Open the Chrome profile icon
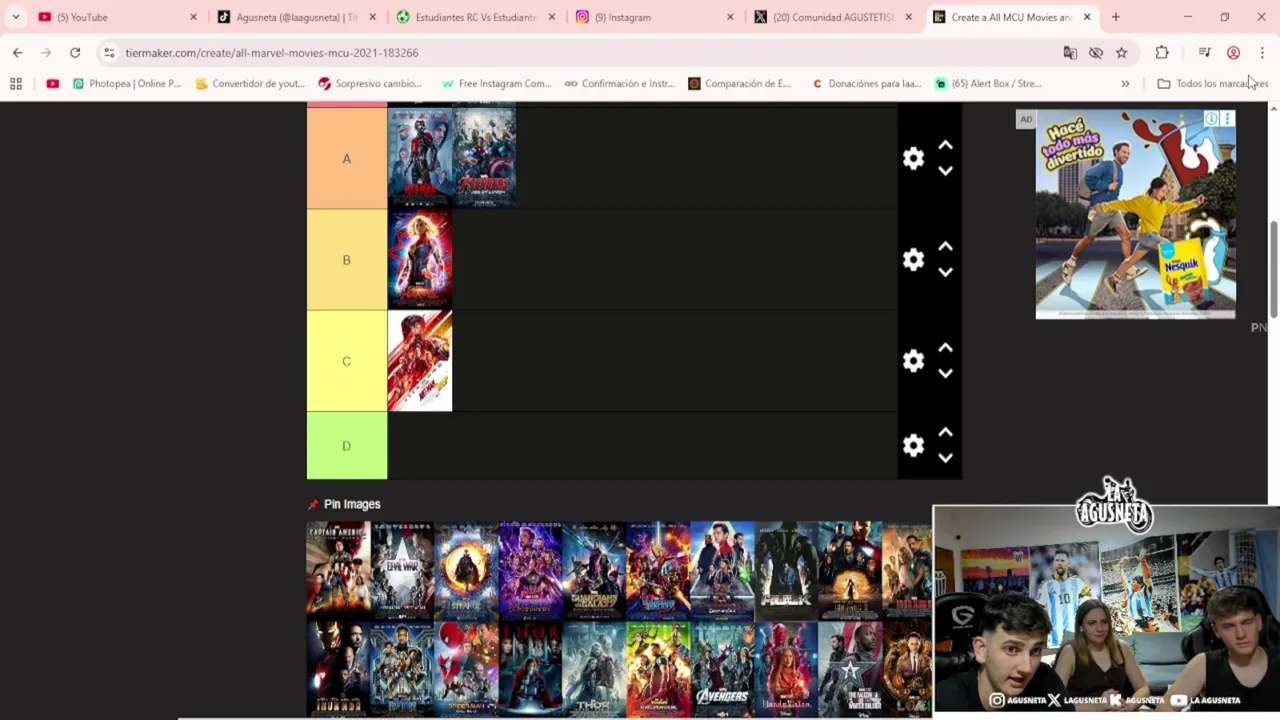The height and width of the screenshot is (720, 1280). [1234, 53]
